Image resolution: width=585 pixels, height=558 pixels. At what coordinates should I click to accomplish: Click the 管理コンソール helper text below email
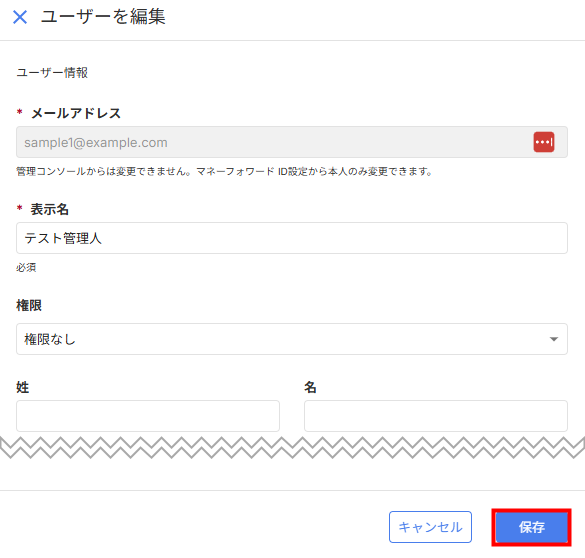pos(224,172)
